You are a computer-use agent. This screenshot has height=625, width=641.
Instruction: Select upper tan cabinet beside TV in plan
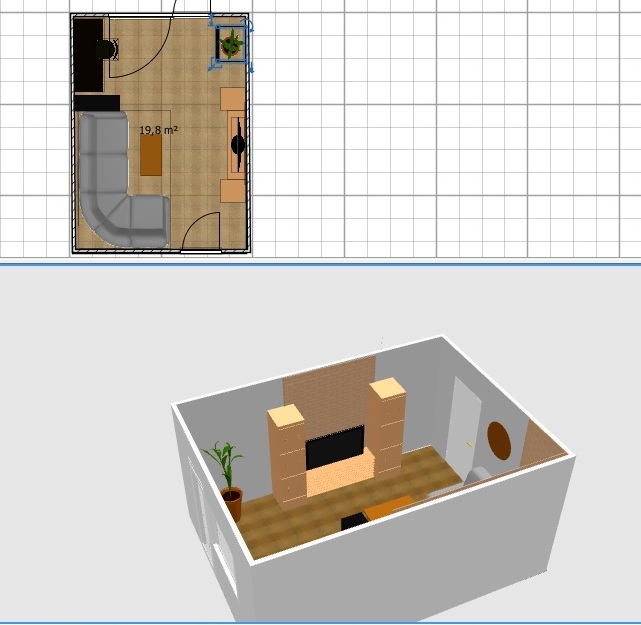point(231,100)
